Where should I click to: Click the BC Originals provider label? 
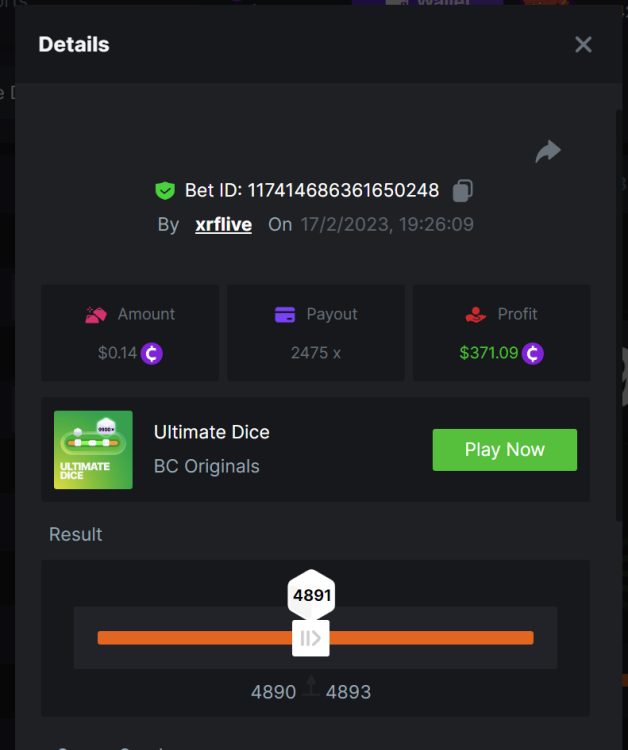(x=207, y=466)
